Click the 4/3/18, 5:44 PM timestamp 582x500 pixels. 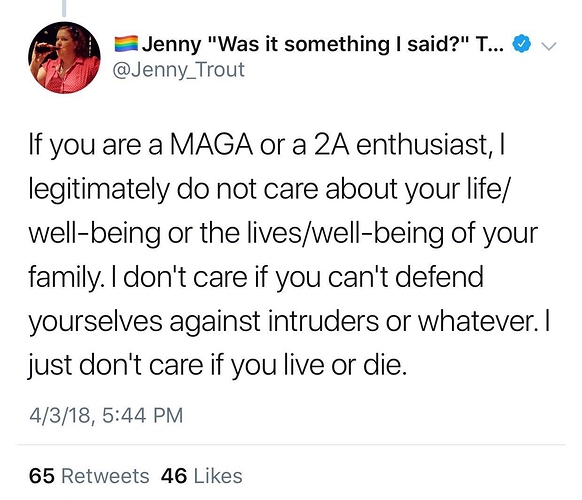point(106,415)
